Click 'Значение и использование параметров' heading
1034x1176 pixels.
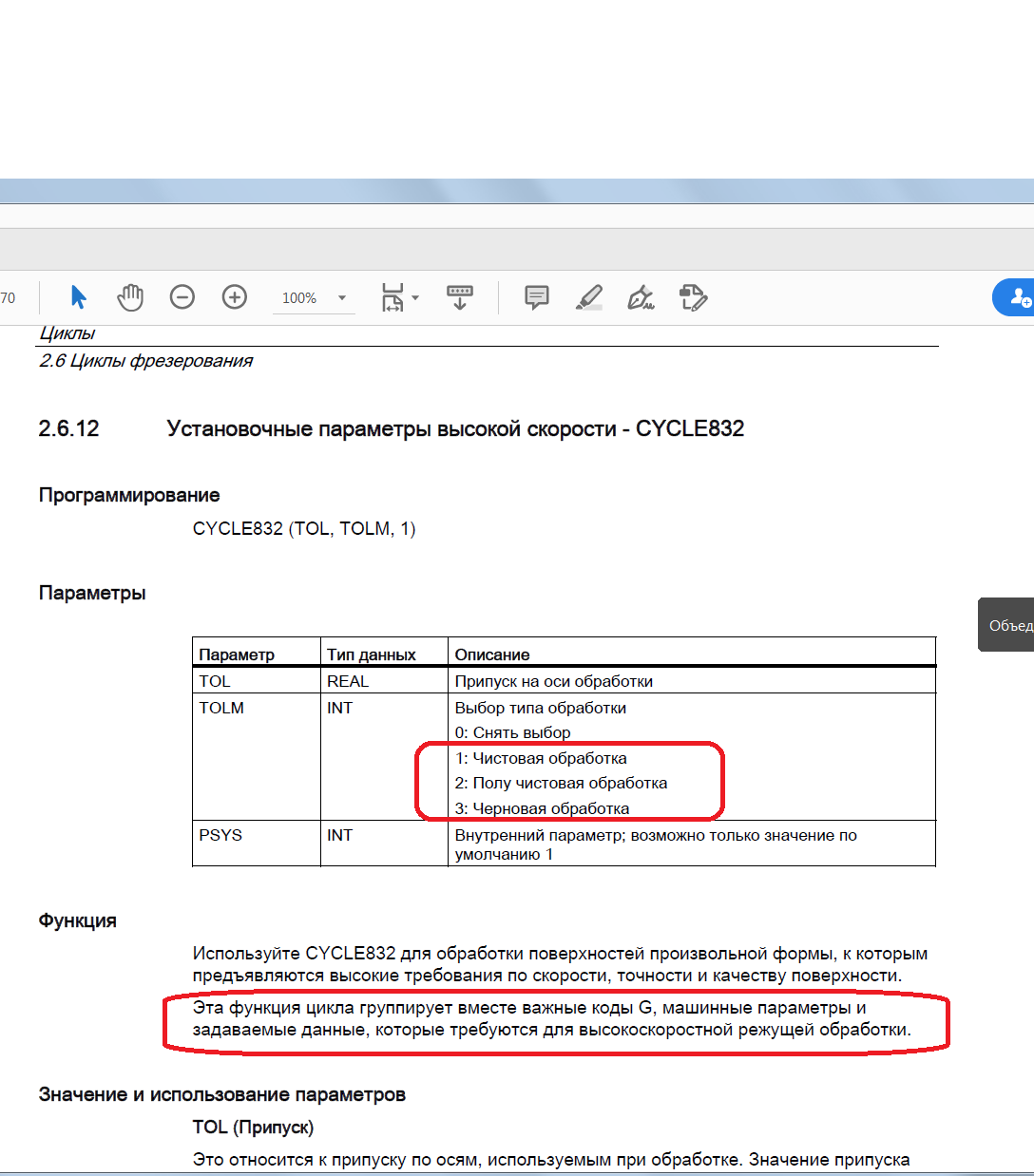click(x=221, y=1094)
